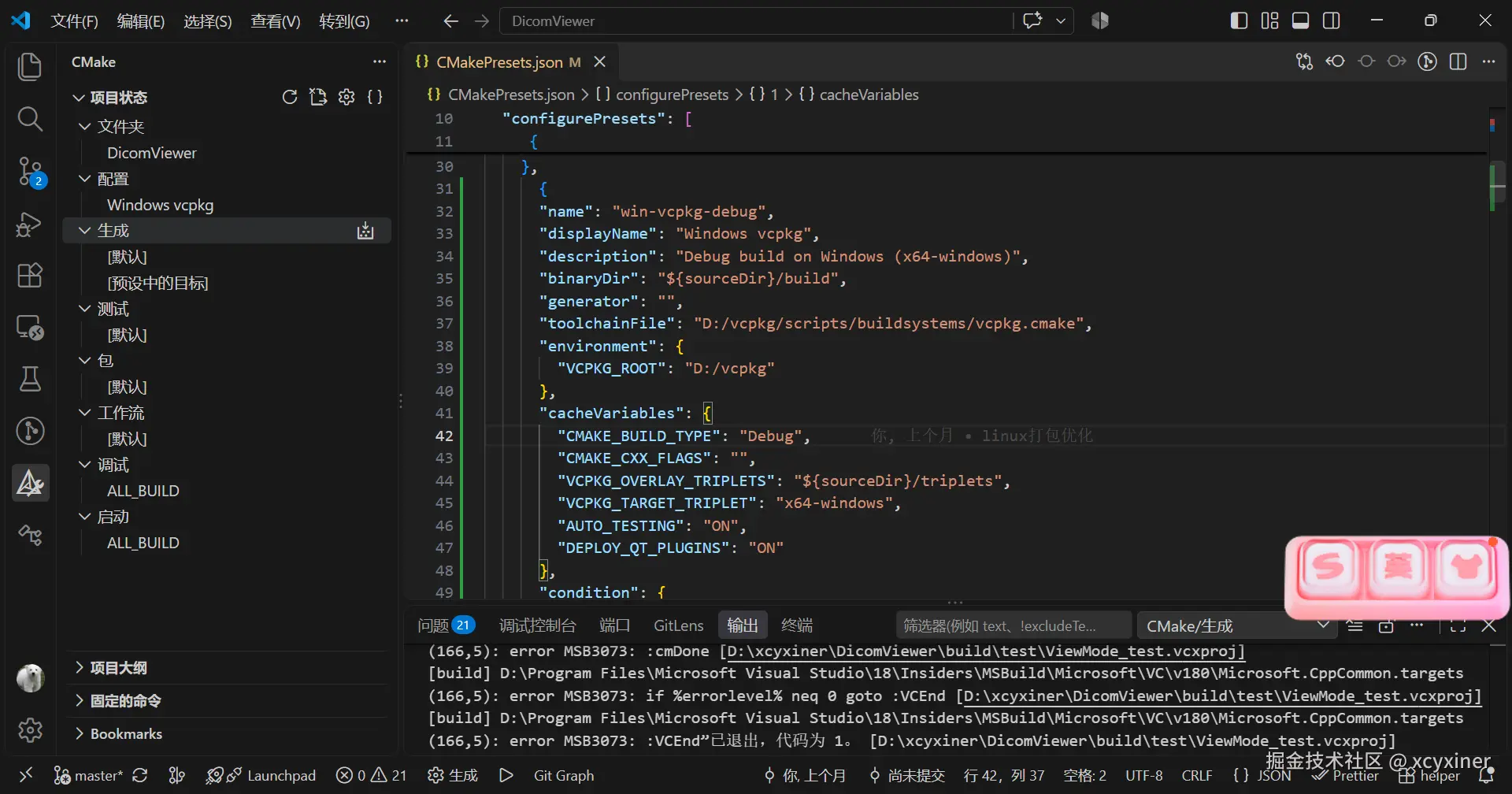This screenshot has width=1512, height=794.
Task: Toggle the primary side bar layout button
Action: point(1239,20)
